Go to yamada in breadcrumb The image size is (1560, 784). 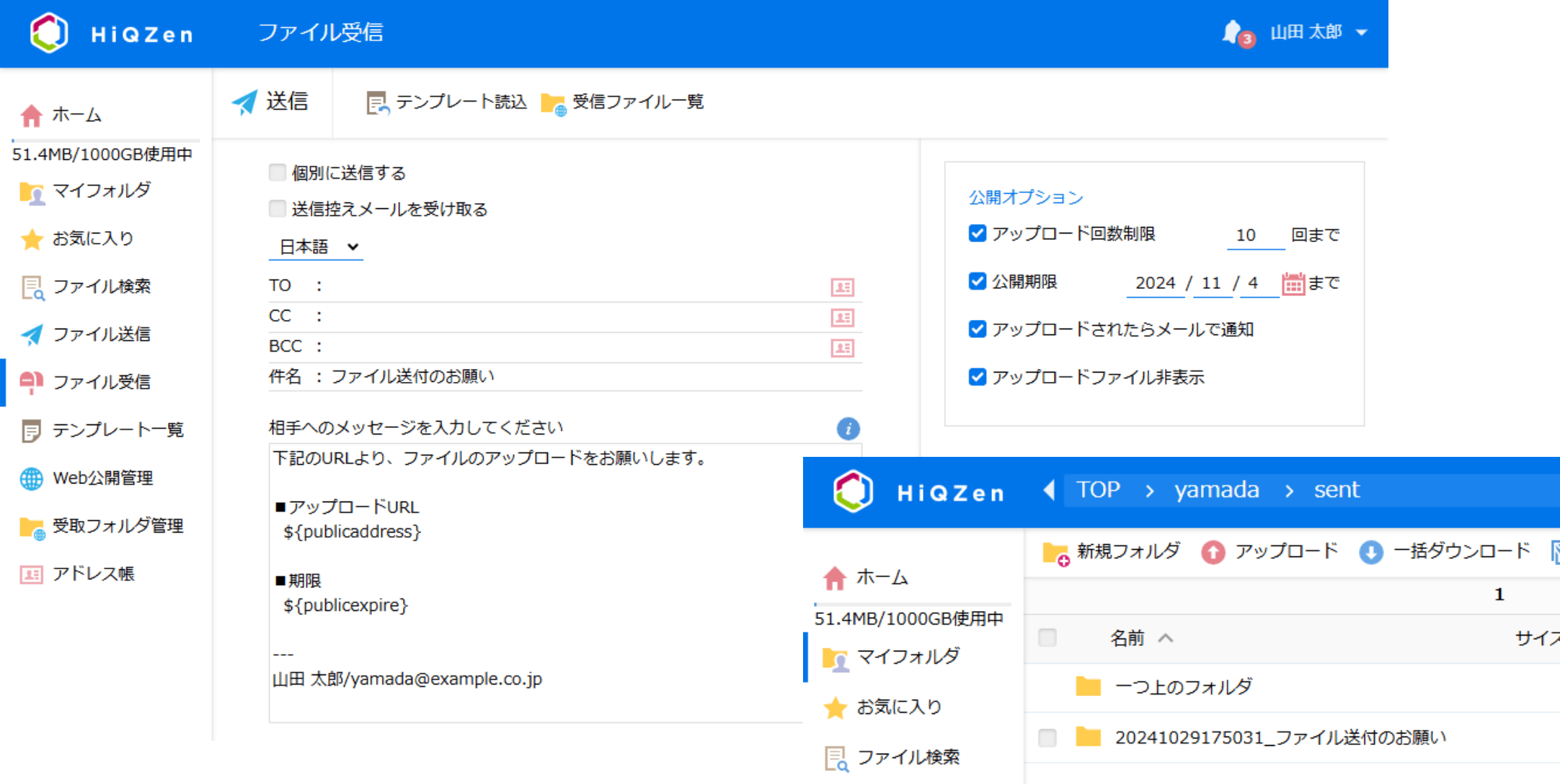(1217, 490)
